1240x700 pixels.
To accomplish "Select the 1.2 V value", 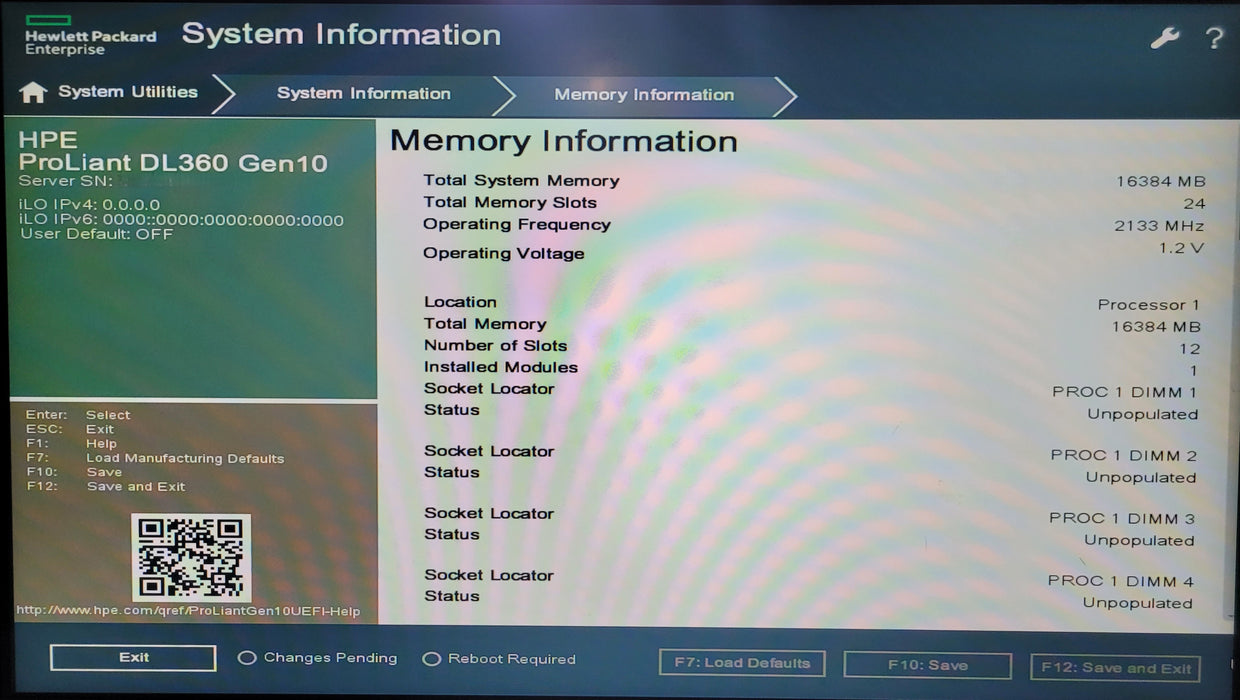I will pyautogui.click(x=1181, y=248).
